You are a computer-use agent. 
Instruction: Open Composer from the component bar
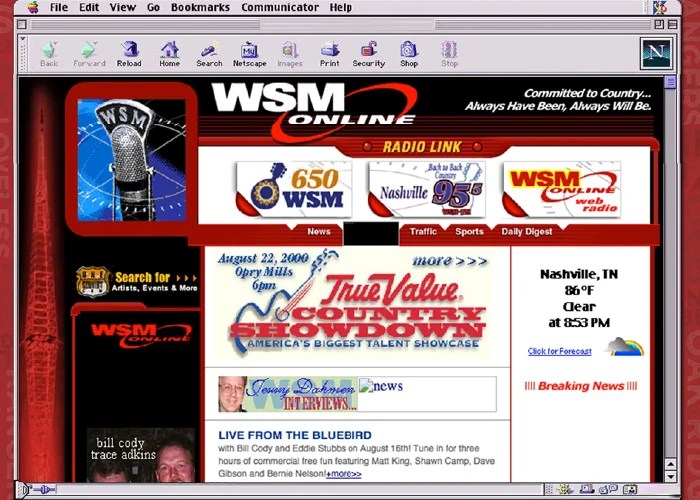coord(630,489)
